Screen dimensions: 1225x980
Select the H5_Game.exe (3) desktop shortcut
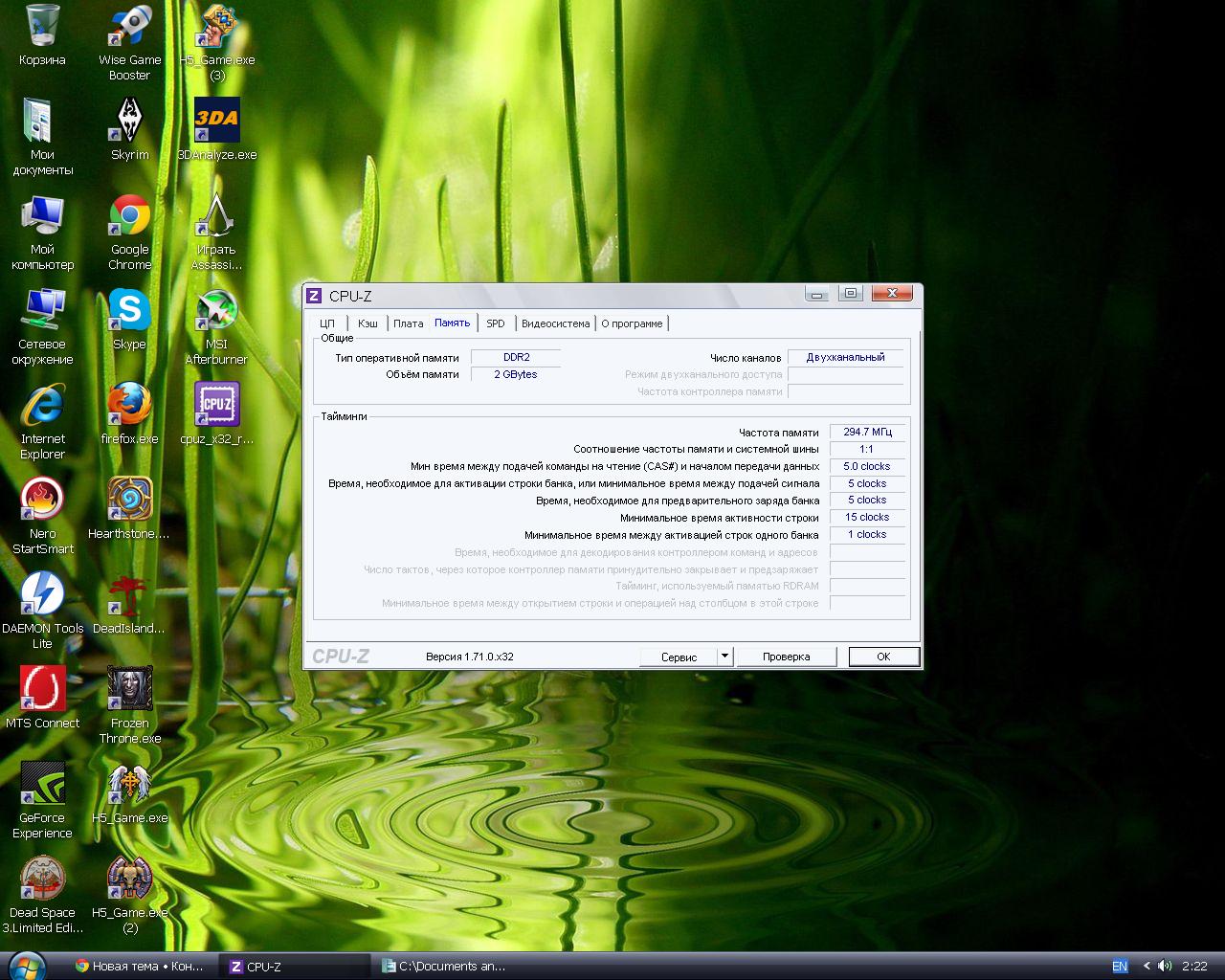pos(216,42)
